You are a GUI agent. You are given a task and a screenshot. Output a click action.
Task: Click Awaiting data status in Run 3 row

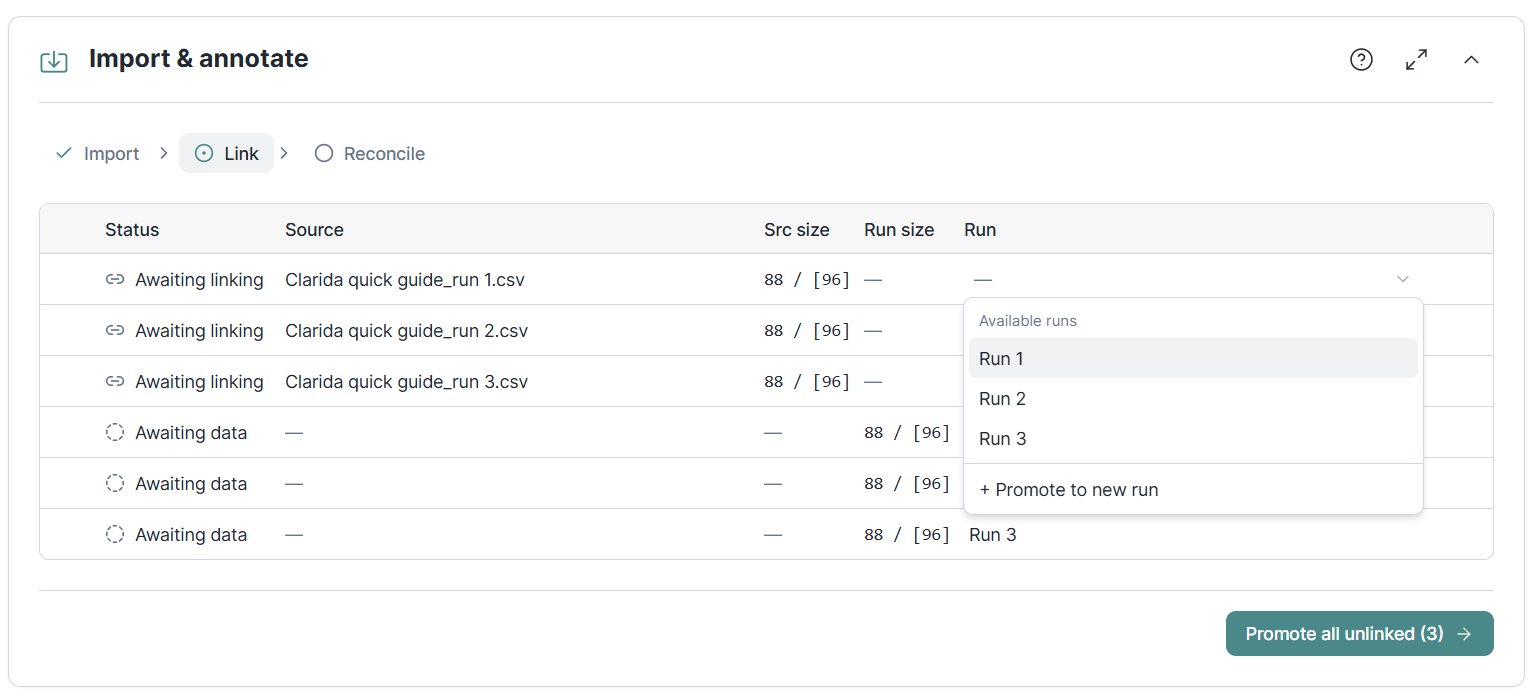(x=191, y=535)
